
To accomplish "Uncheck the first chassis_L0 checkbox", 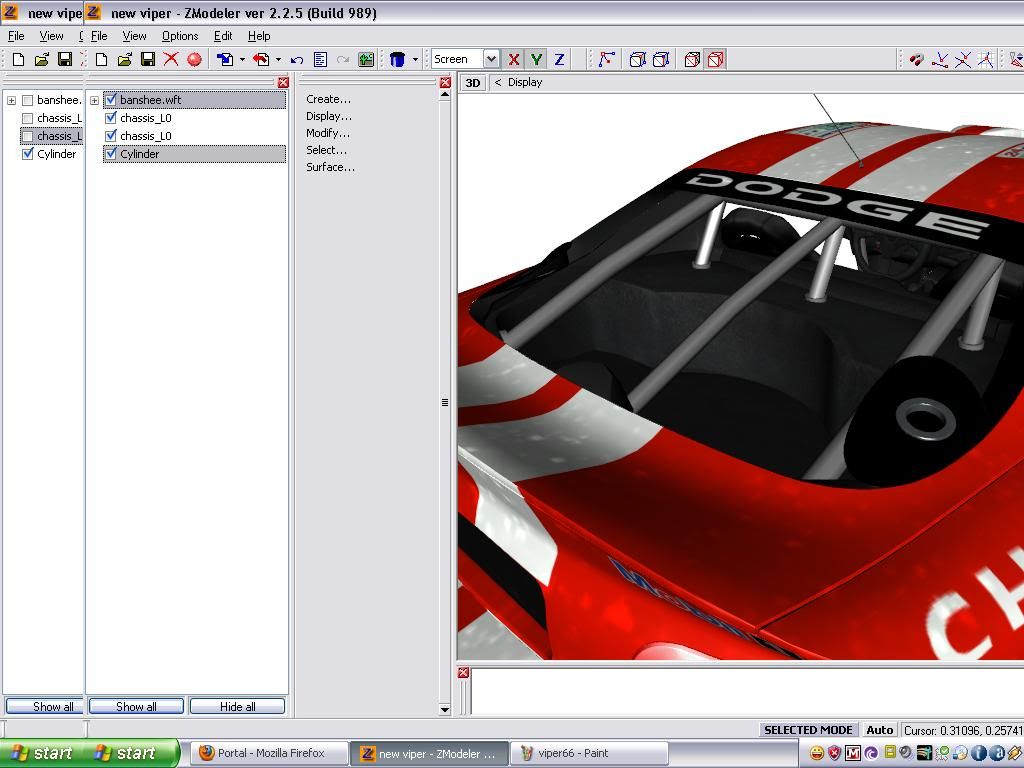I will pos(111,118).
